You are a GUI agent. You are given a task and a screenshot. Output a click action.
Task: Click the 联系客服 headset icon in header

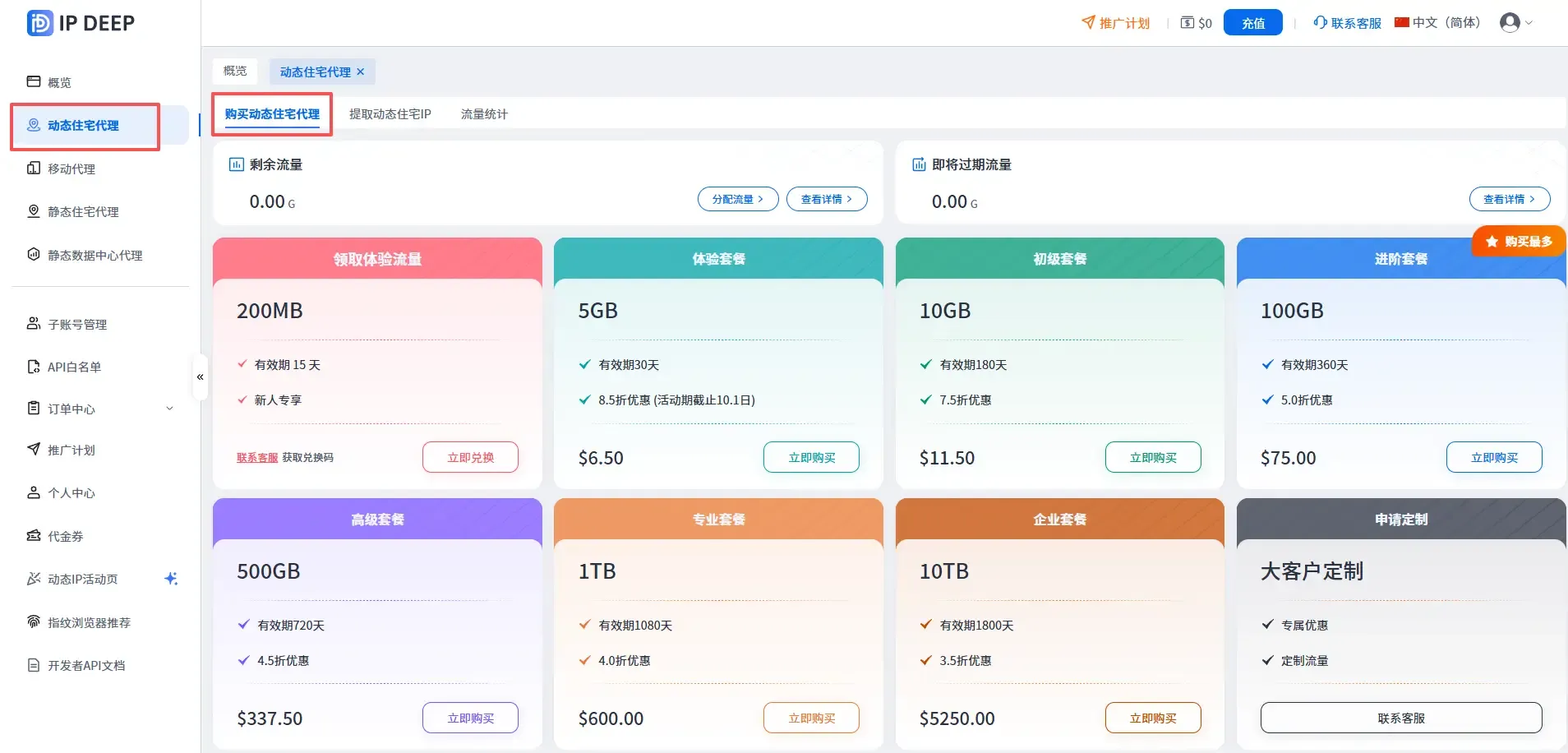coord(1320,22)
